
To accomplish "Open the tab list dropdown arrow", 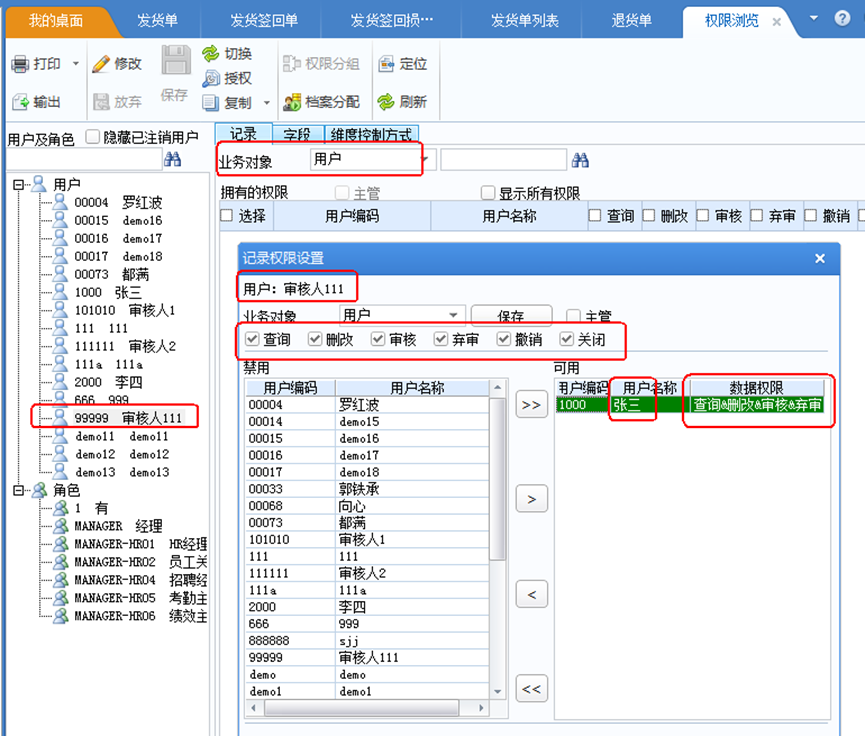I will 814,18.
